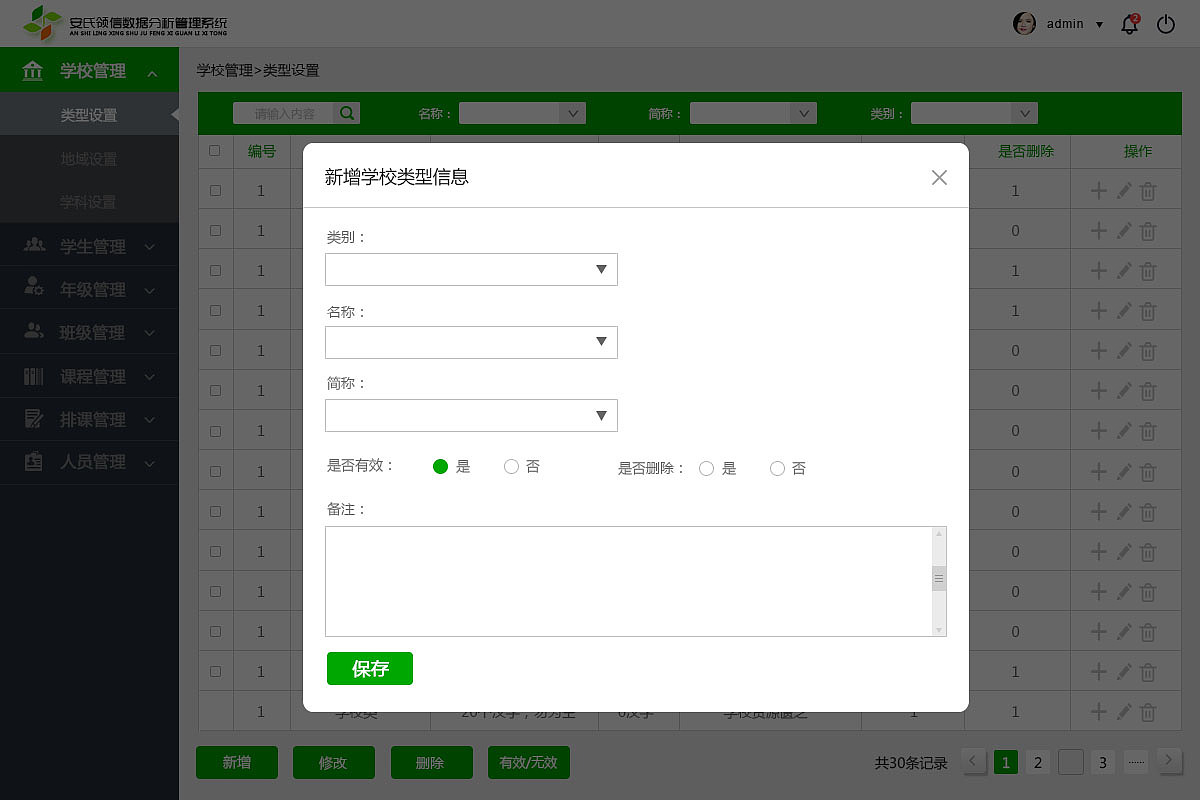This screenshot has height=800, width=1200.
Task: Open the admin account dropdown arrow
Action: [x=1099, y=24]
